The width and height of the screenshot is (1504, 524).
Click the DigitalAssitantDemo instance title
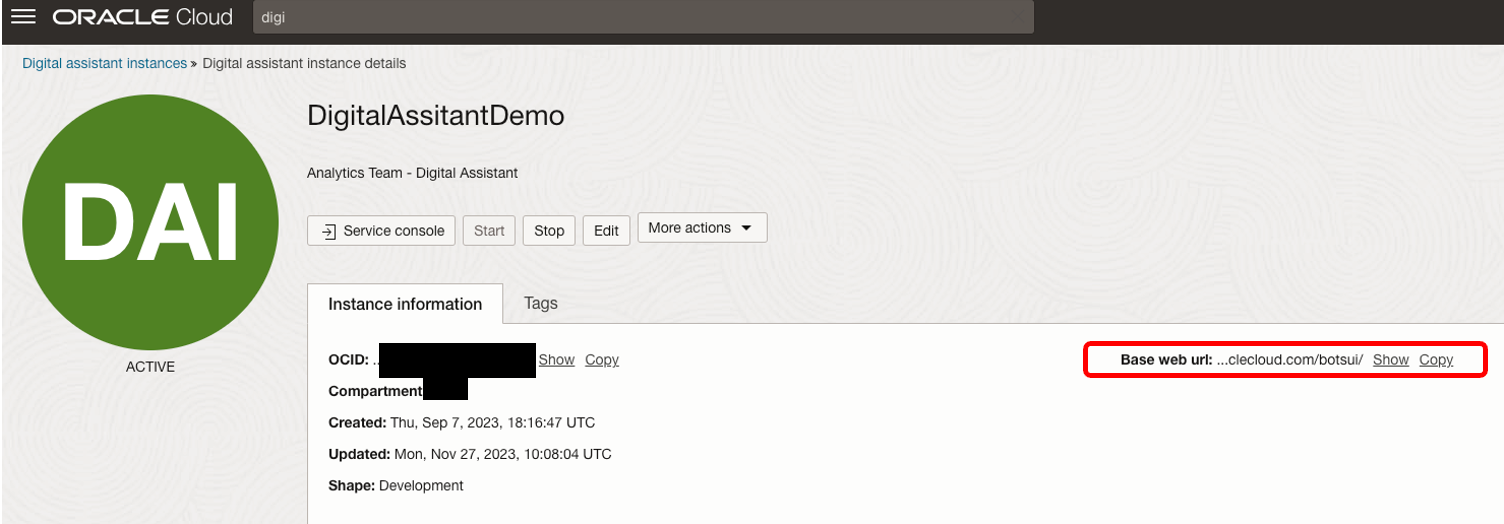click(x=436, y=116)
